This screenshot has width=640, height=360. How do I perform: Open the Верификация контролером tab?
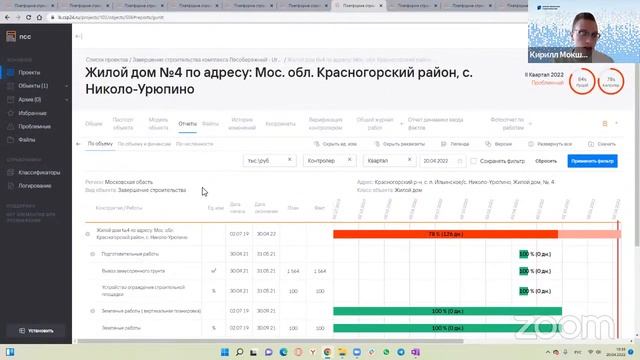325,124
